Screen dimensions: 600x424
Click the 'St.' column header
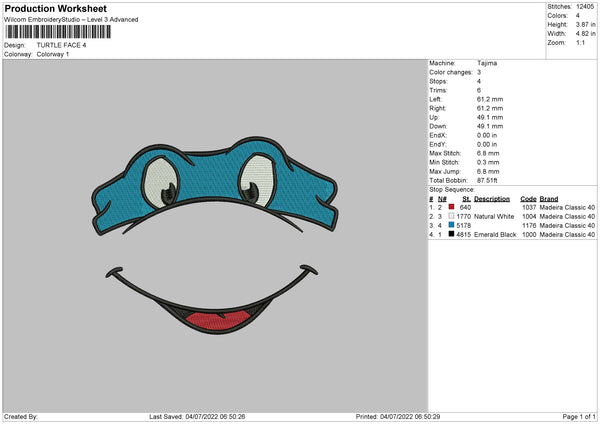click(466, 199)
